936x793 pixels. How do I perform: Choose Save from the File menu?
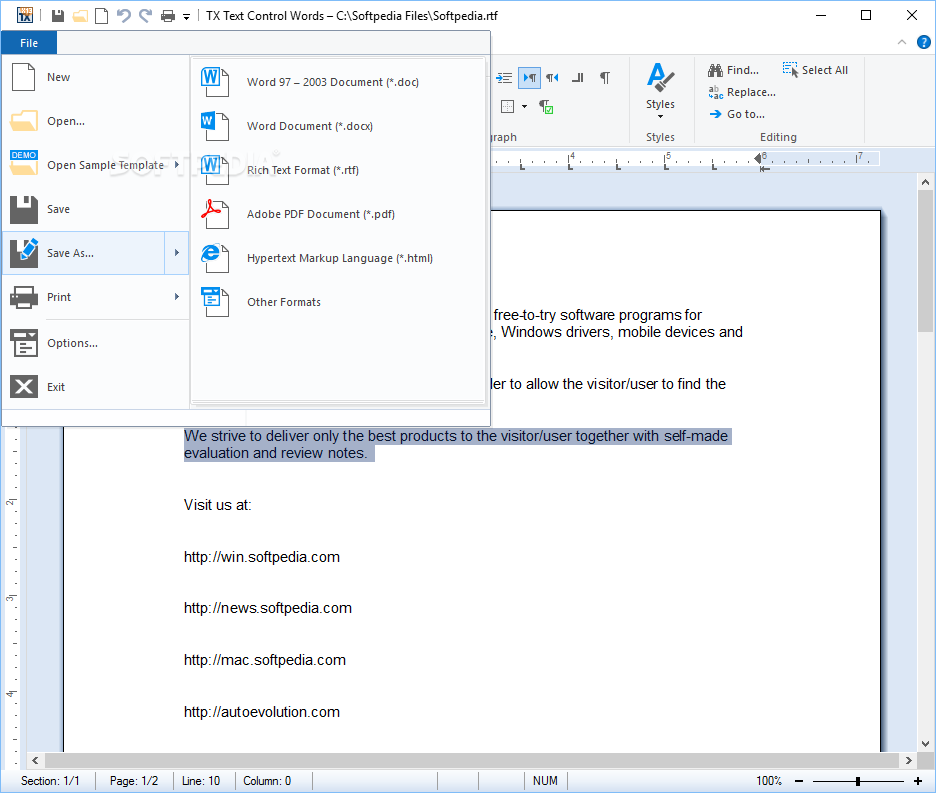(96, 209)
